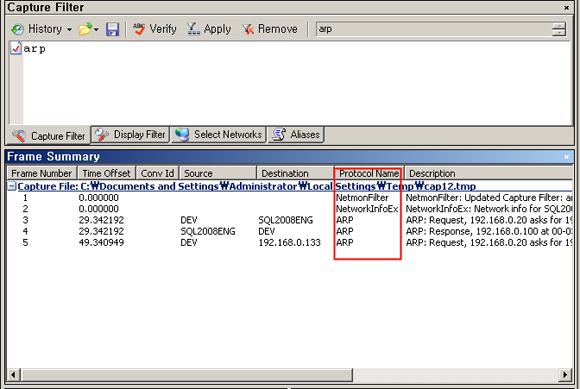Viewport: 580px width, 389px height.
Task: Select frame 4 ARP Response row
Action: point(290,231)
